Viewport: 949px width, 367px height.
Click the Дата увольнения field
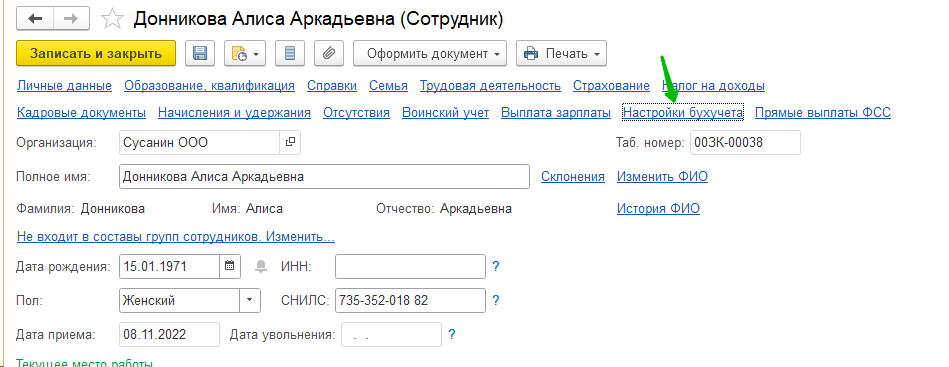tap(392, 334)
